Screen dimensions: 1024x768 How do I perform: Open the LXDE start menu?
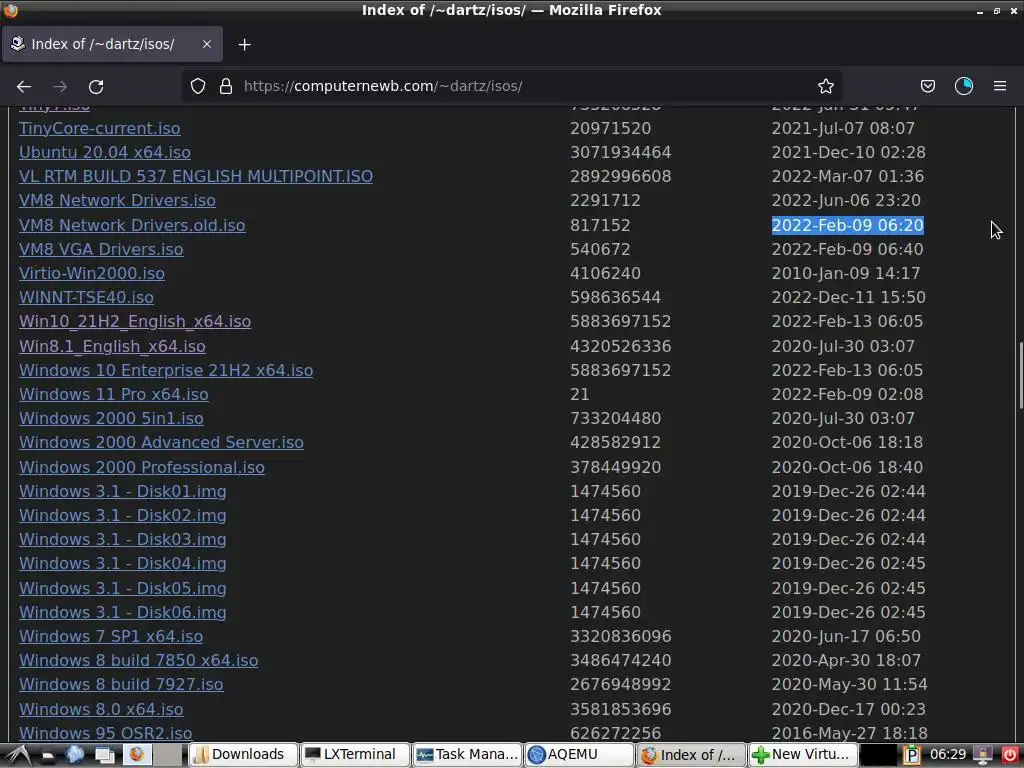[18, 754]
